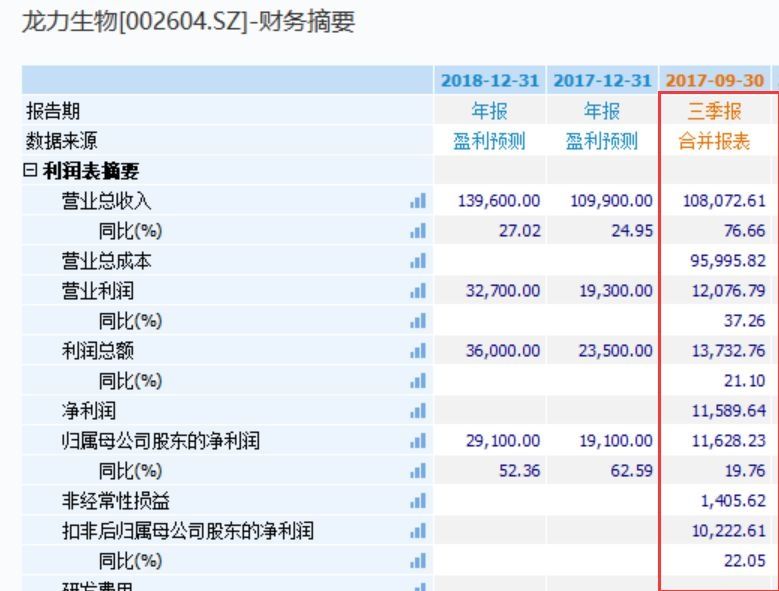
Task: Select 营业总收入 value 139,600.00
Action: 499,201
